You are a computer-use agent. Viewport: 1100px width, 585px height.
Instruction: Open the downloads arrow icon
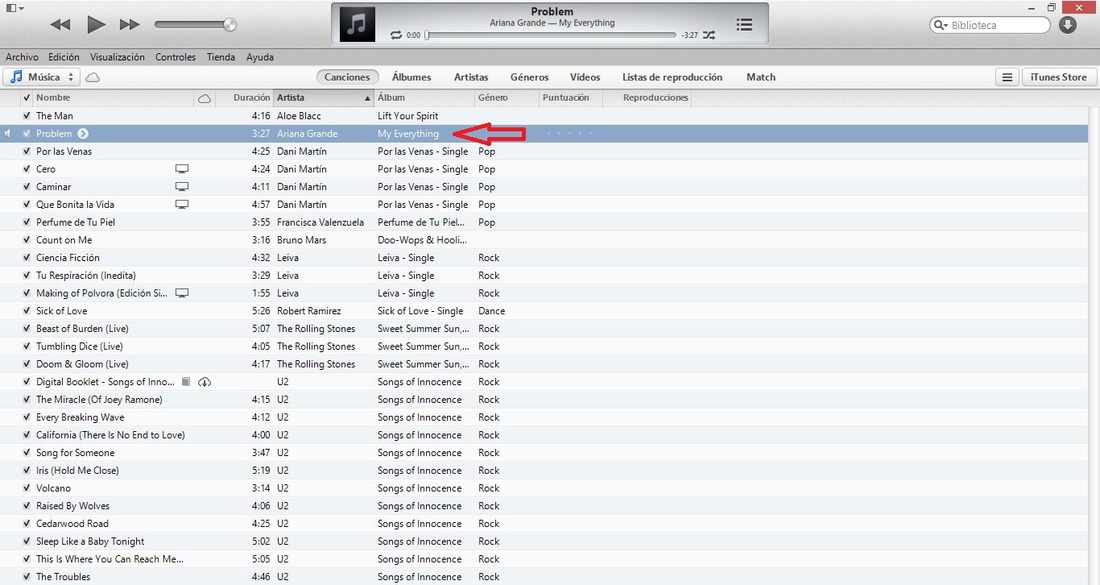point(1068,25)
